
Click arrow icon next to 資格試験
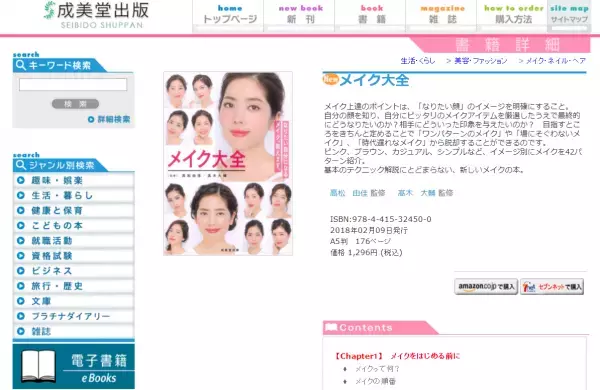click(21, 256)
